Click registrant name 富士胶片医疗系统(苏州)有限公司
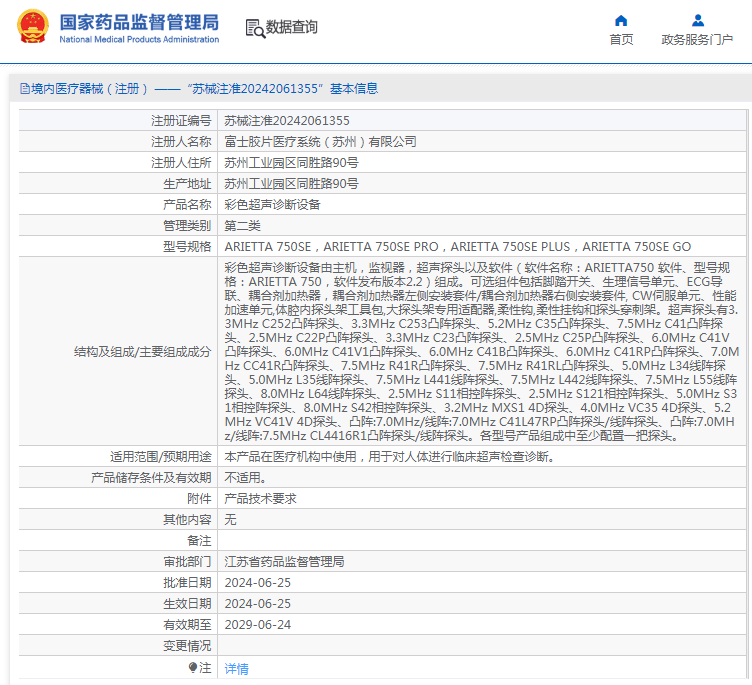The image size is (752, 685). tap(320, 141)
